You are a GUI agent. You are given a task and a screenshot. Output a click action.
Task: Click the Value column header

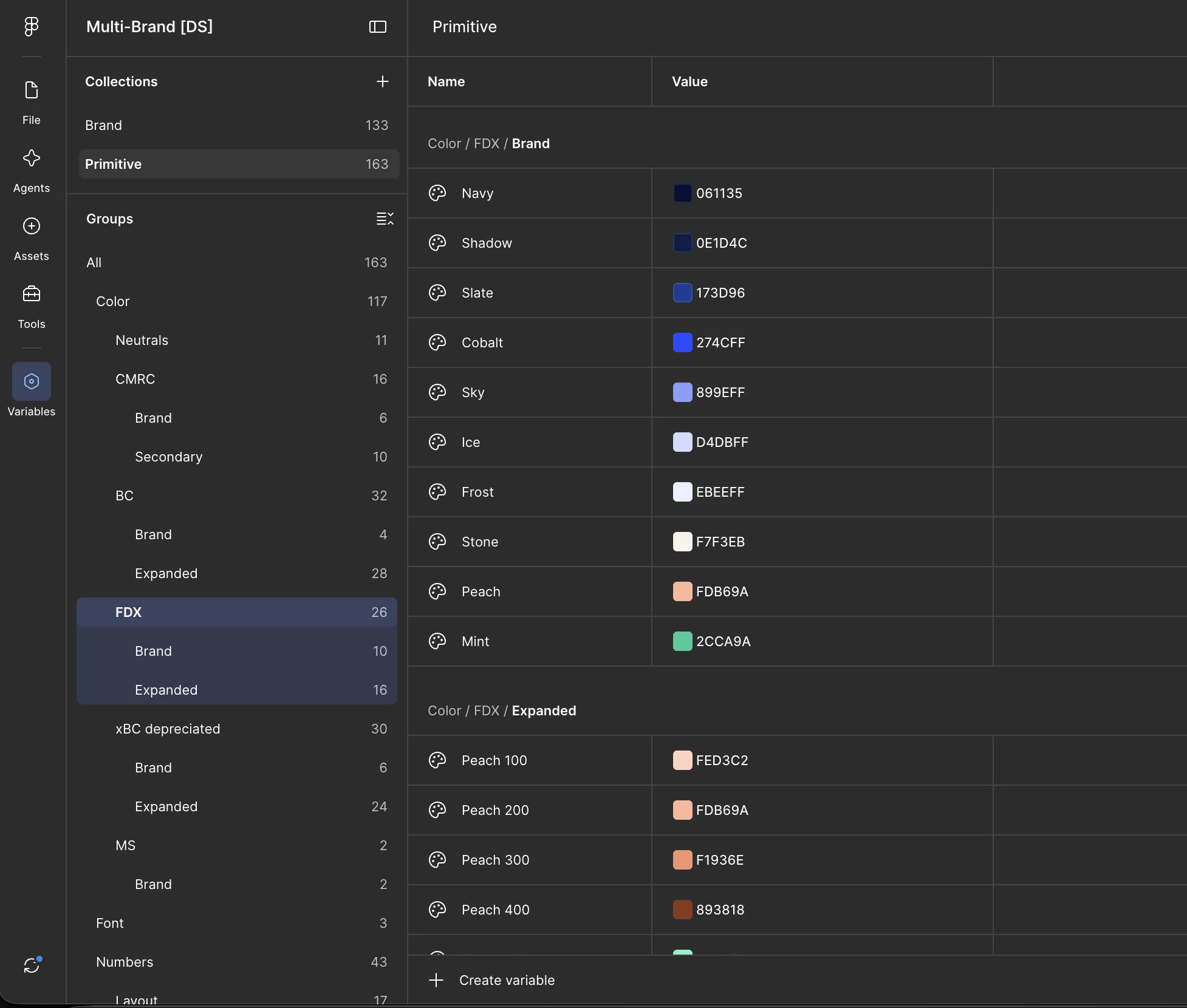pos(689,81)
